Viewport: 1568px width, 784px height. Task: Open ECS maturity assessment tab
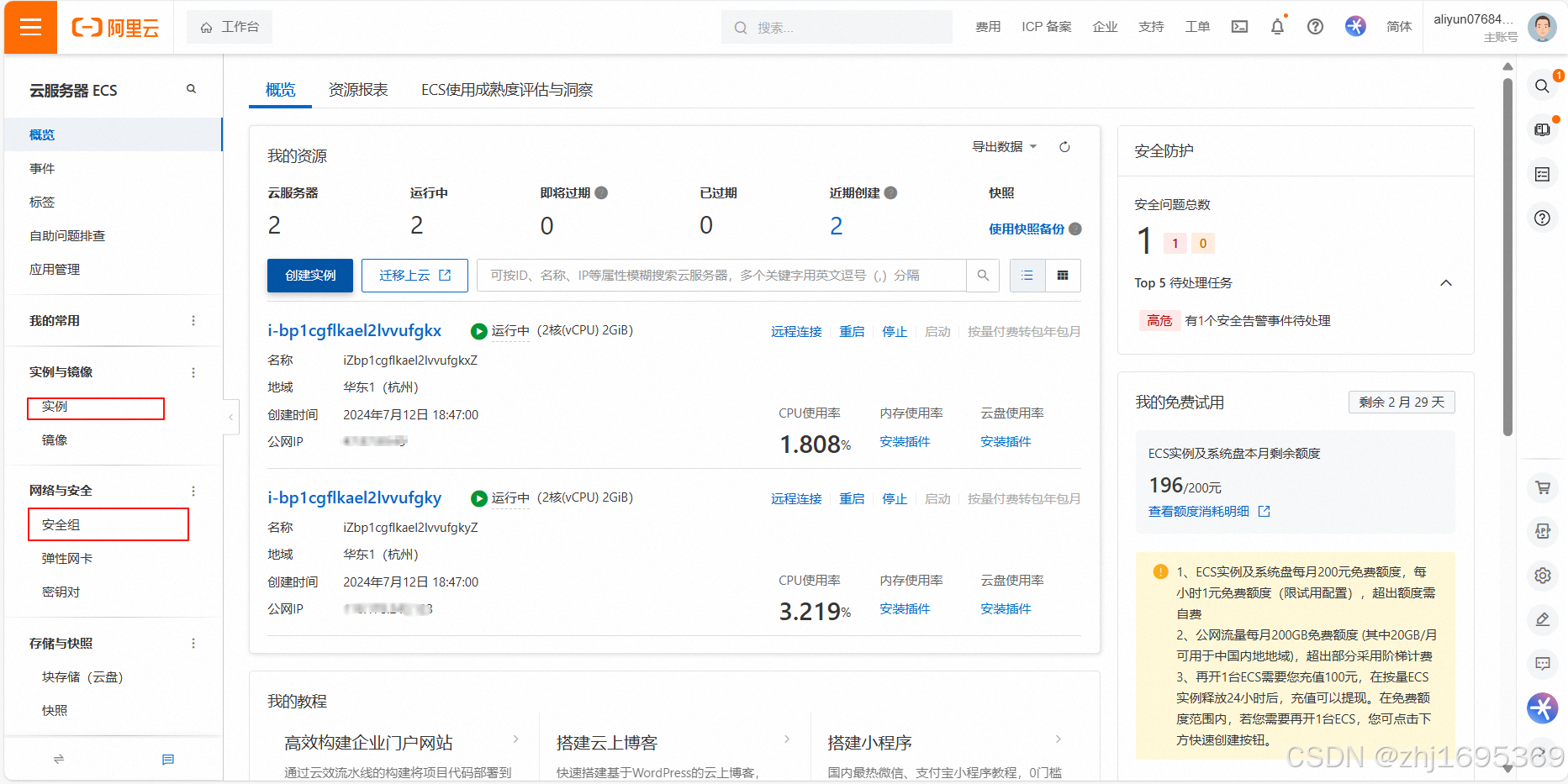(507, 90)
